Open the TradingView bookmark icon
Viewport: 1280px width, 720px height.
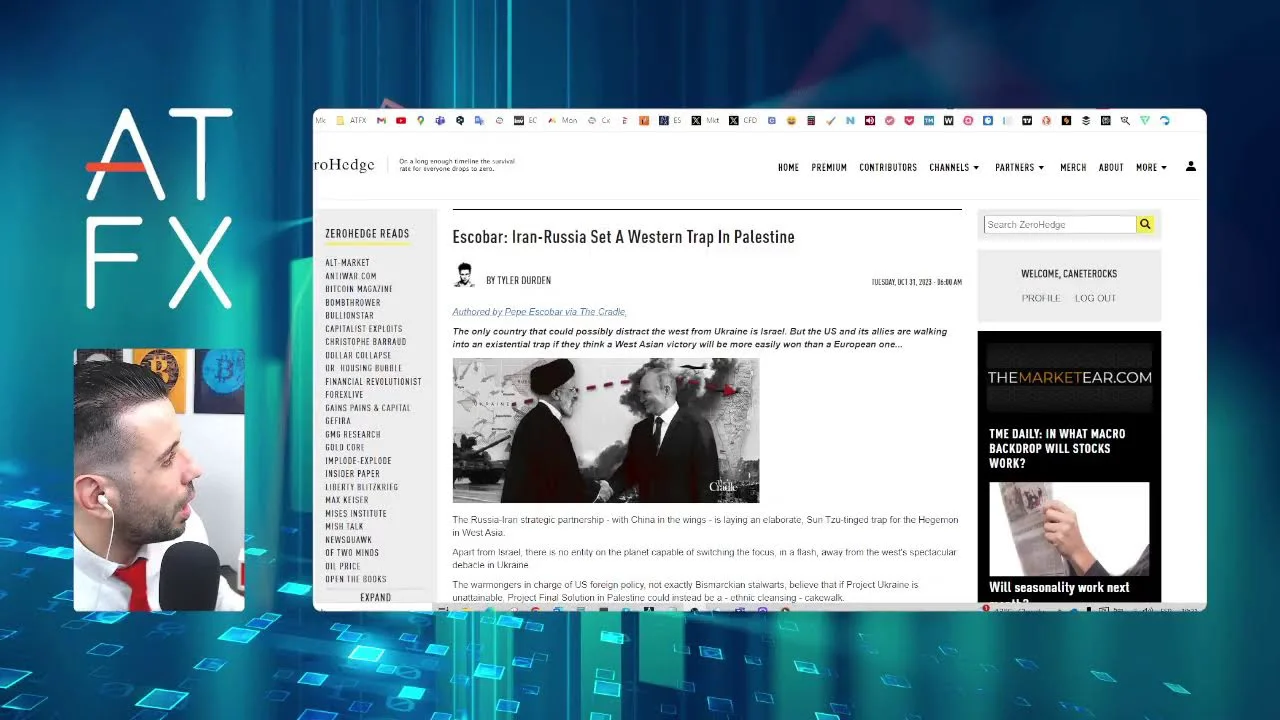1026,121
